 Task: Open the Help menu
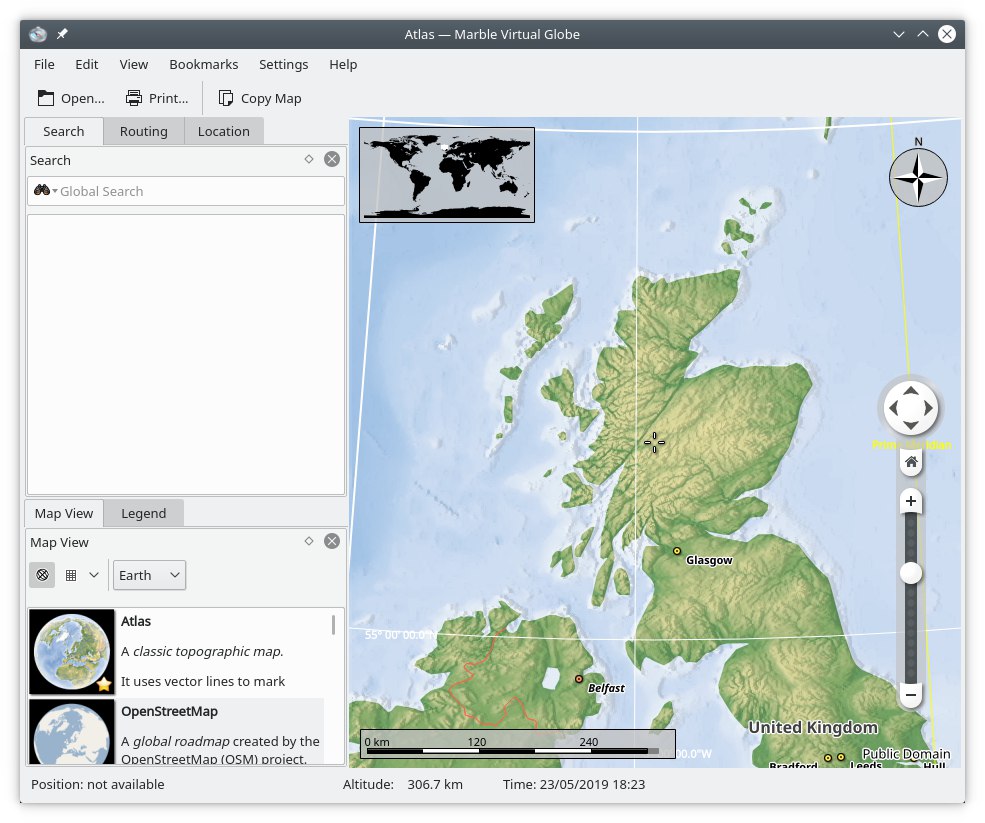[x=343, y=64]
